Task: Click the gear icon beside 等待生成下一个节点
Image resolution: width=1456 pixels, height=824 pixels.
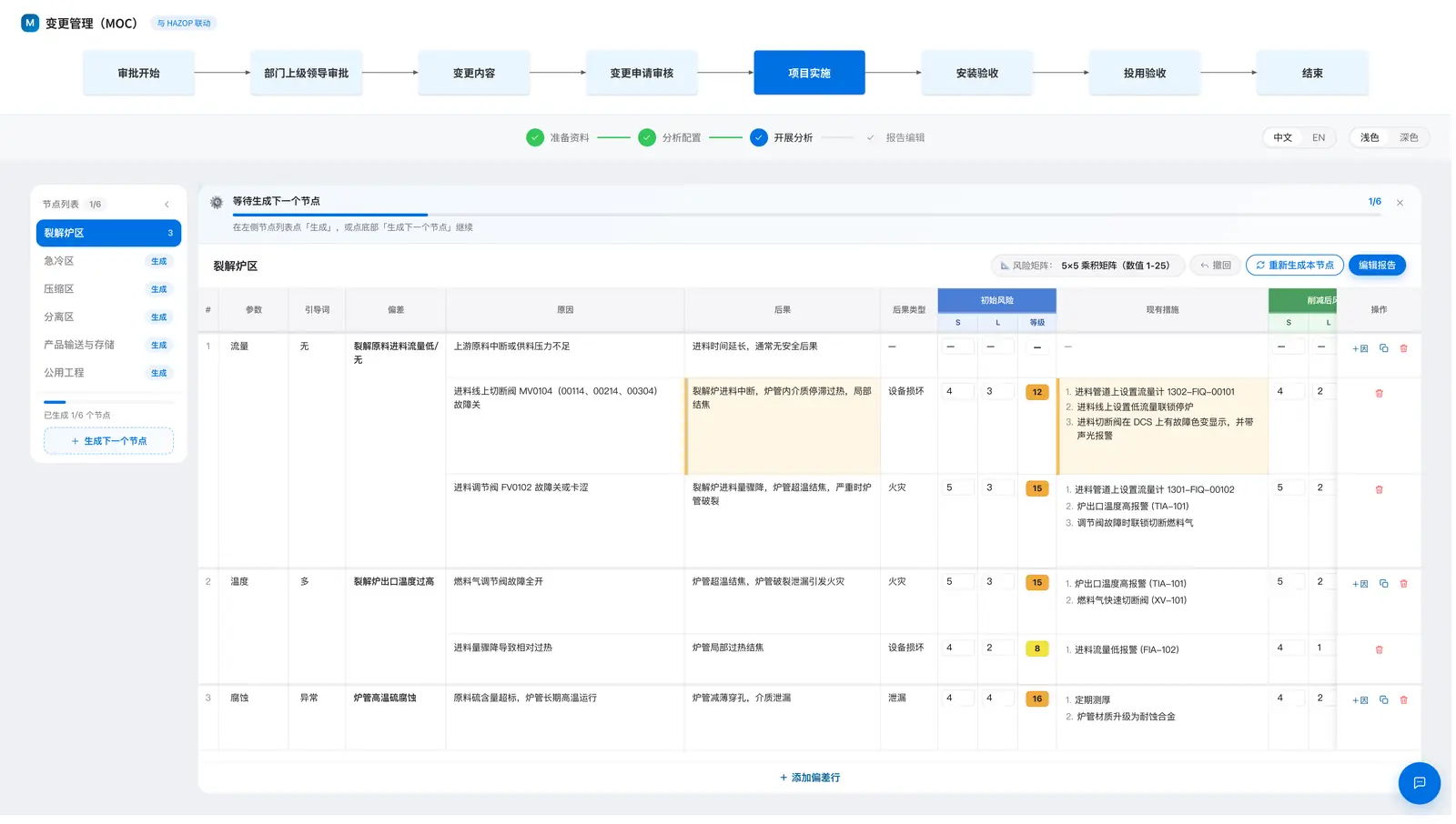Action: [x=217, y=202]
